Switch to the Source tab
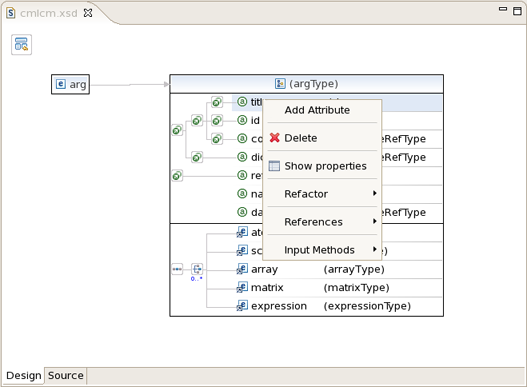527x387 pixels. coord(66,376)
